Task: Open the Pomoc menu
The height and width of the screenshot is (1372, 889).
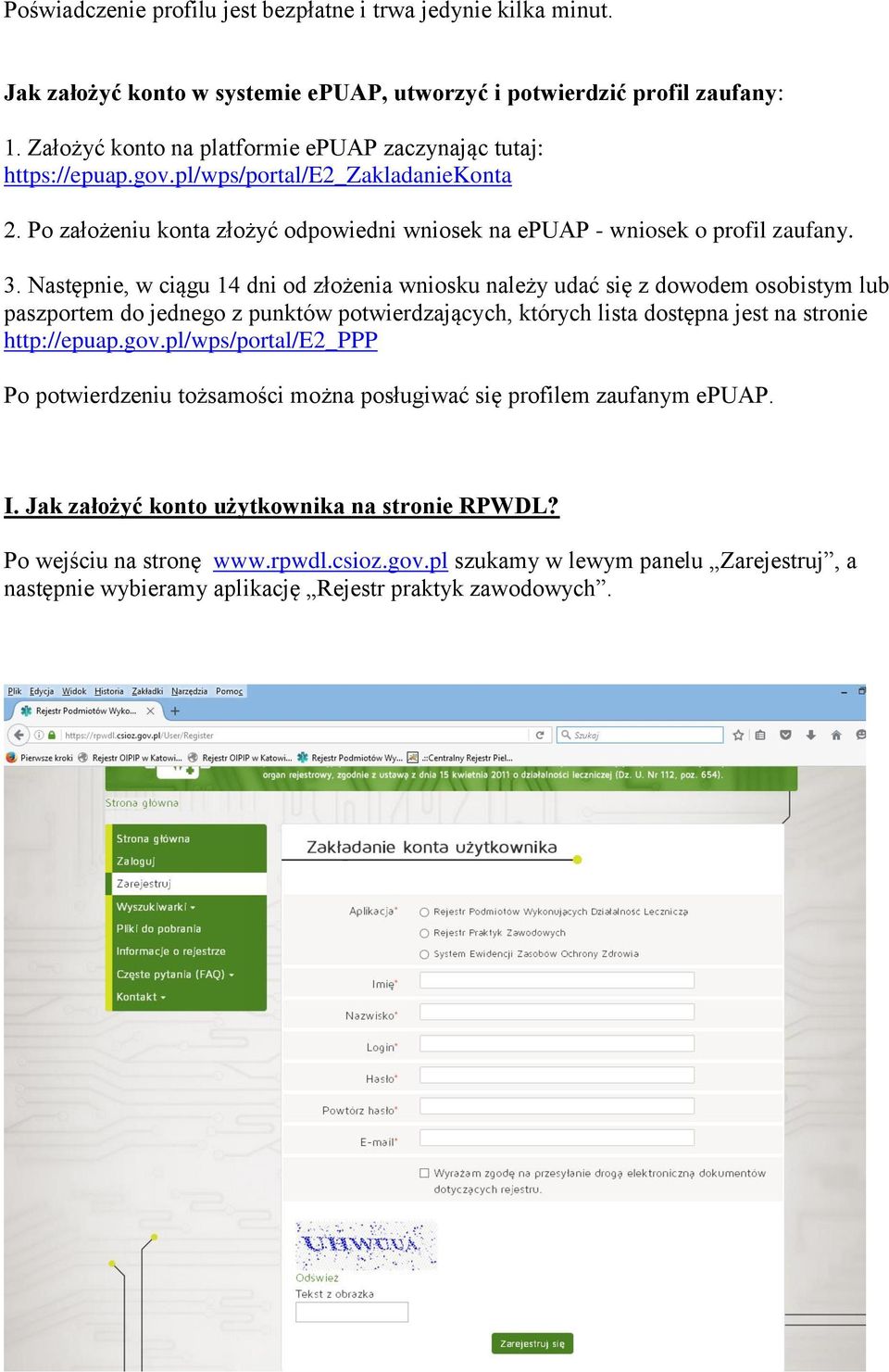Action: (x=229, y=691)
